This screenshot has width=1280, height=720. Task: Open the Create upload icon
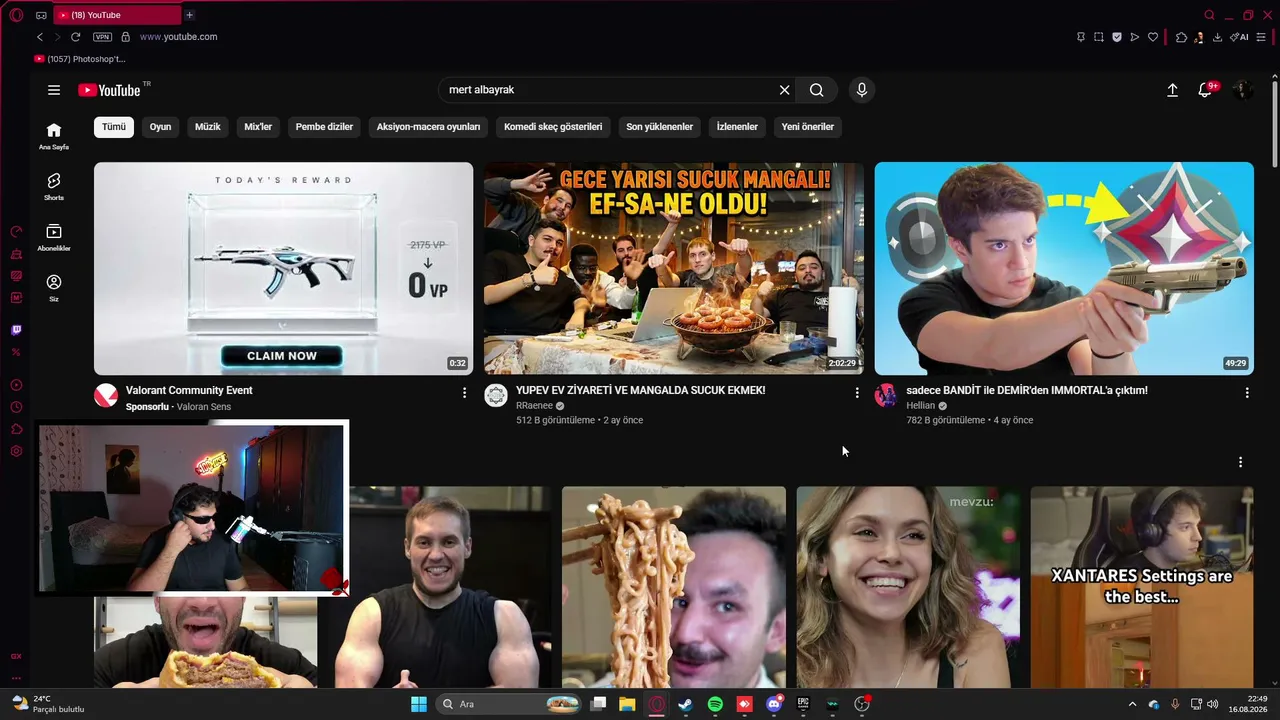[x=1173, y=90]
